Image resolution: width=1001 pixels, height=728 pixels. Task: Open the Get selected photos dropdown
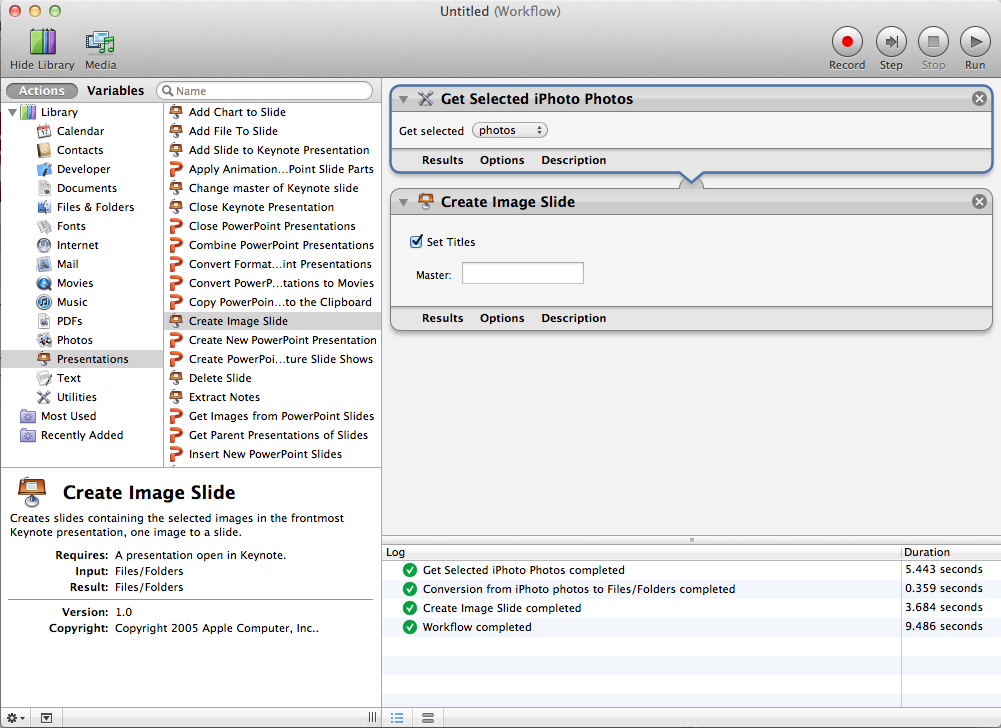(x=509, y=130)
